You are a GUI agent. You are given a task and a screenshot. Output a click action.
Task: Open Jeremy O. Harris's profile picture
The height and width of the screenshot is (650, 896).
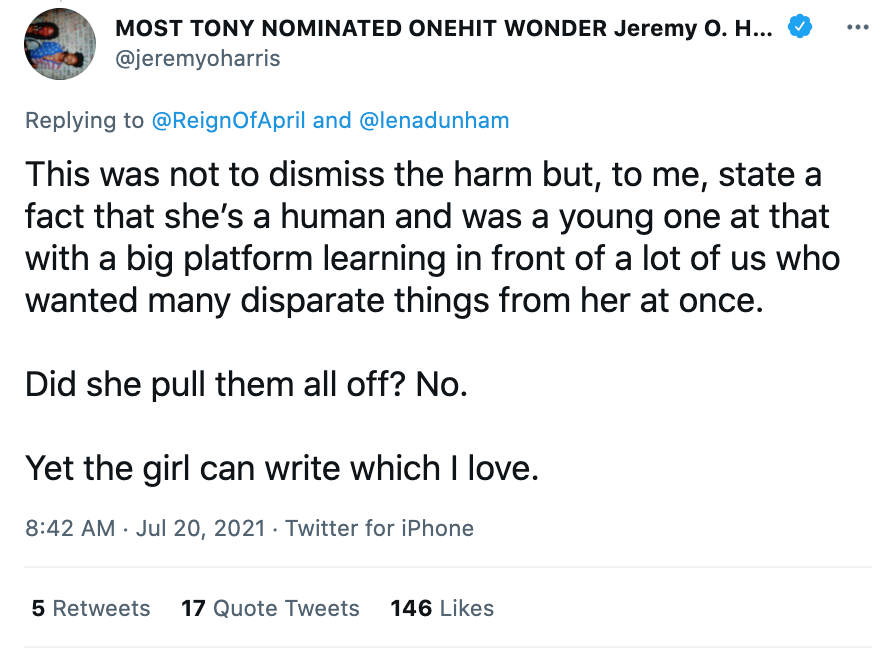[x=60, y=45]
